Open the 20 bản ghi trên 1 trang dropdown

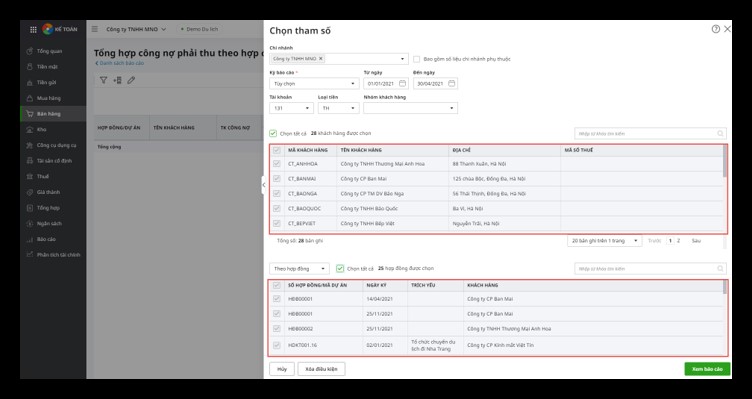pos(604,241)
